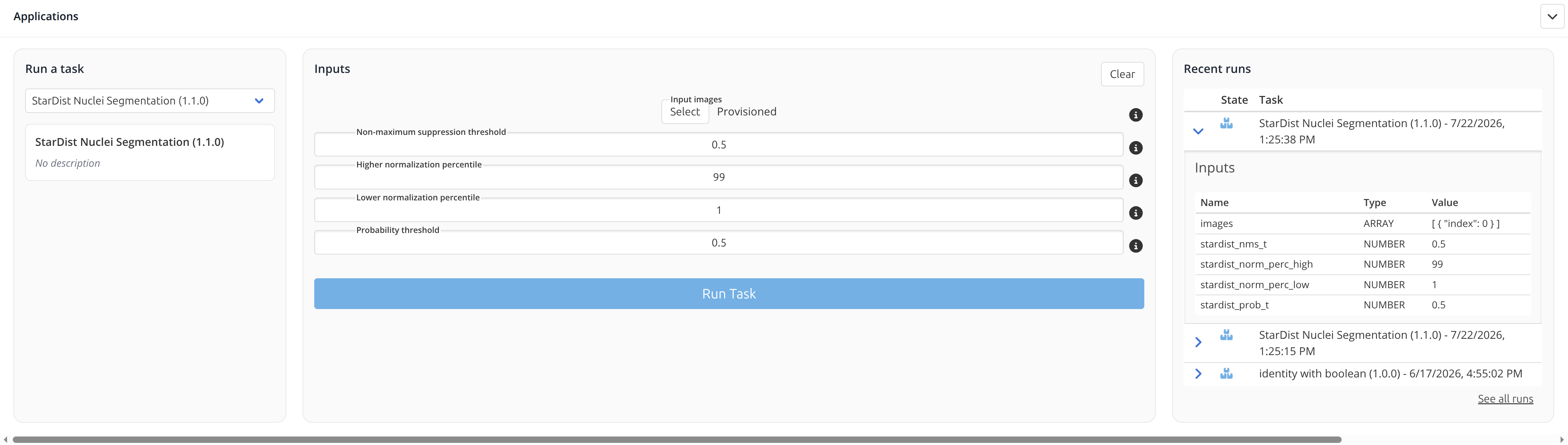Select StarDist Nuclei Segmentation task card
The height and width of the screenshot is (445, 1568).
click(150, 153)
